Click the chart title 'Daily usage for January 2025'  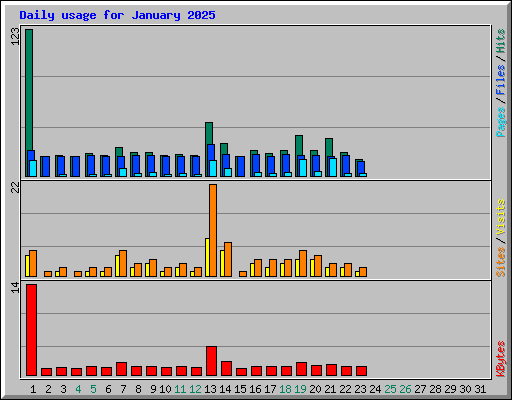[117, 15]
